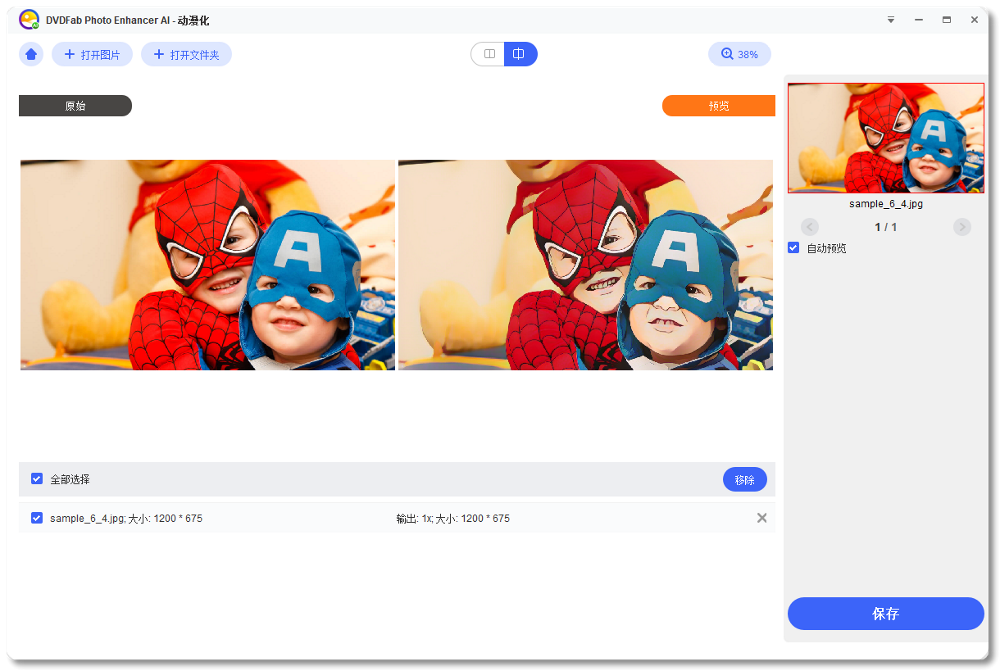The width and height of the screenshot is (1000, 671).
Task: Click the original image in preview
Action: (x=208, y=265)
